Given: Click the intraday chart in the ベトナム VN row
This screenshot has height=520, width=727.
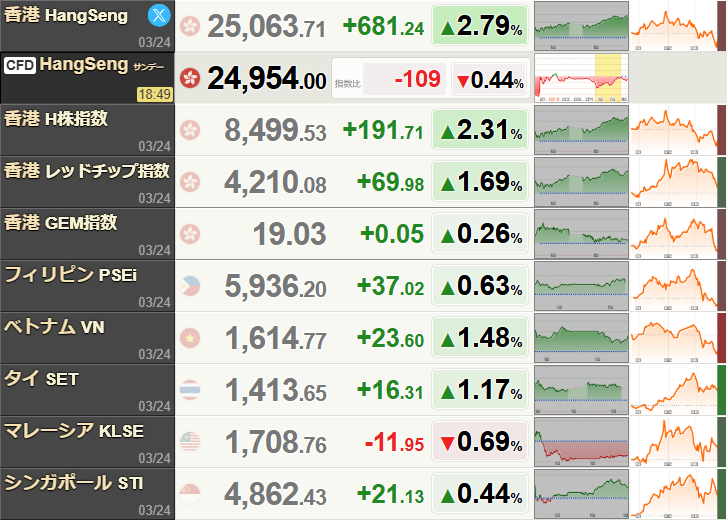Looking at the screenshot, I should pyautogui.click(x=581, y=338).
